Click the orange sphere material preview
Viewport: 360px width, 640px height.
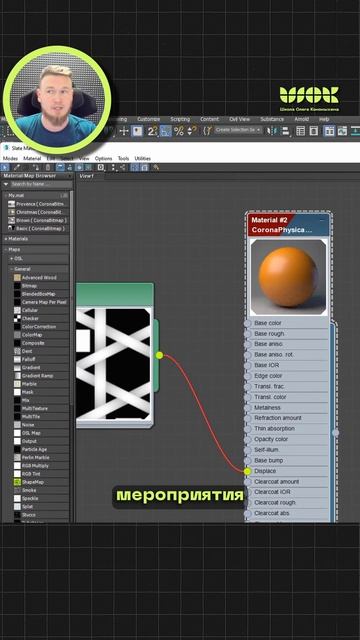pos(288,277)
